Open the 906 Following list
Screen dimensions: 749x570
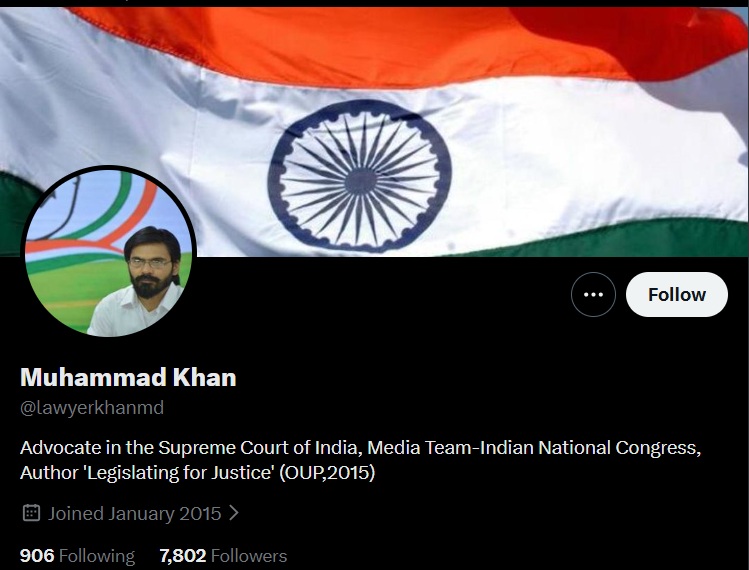point(77,556)
